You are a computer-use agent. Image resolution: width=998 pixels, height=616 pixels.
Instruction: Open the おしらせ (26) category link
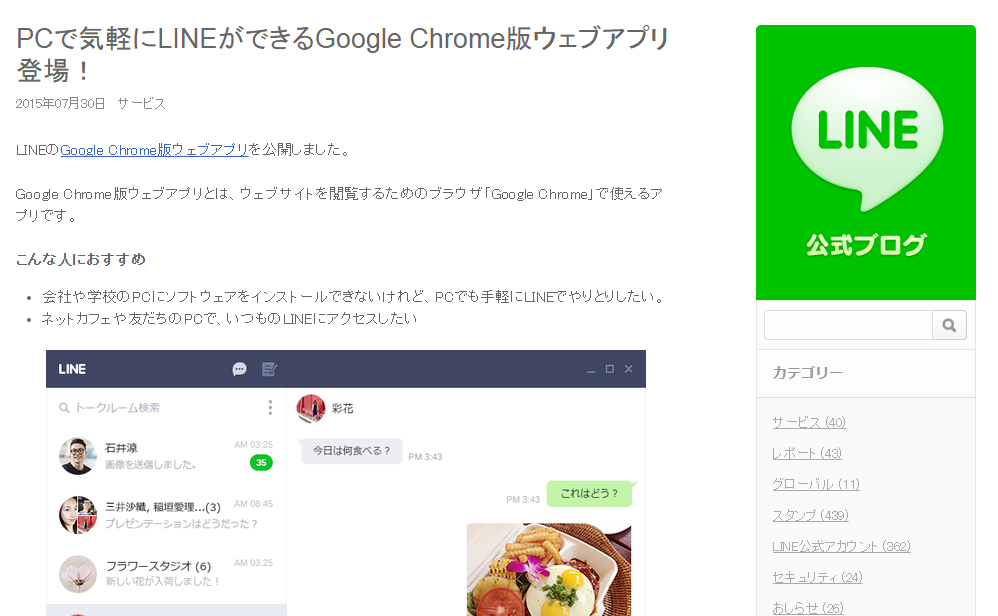[808, 608]
